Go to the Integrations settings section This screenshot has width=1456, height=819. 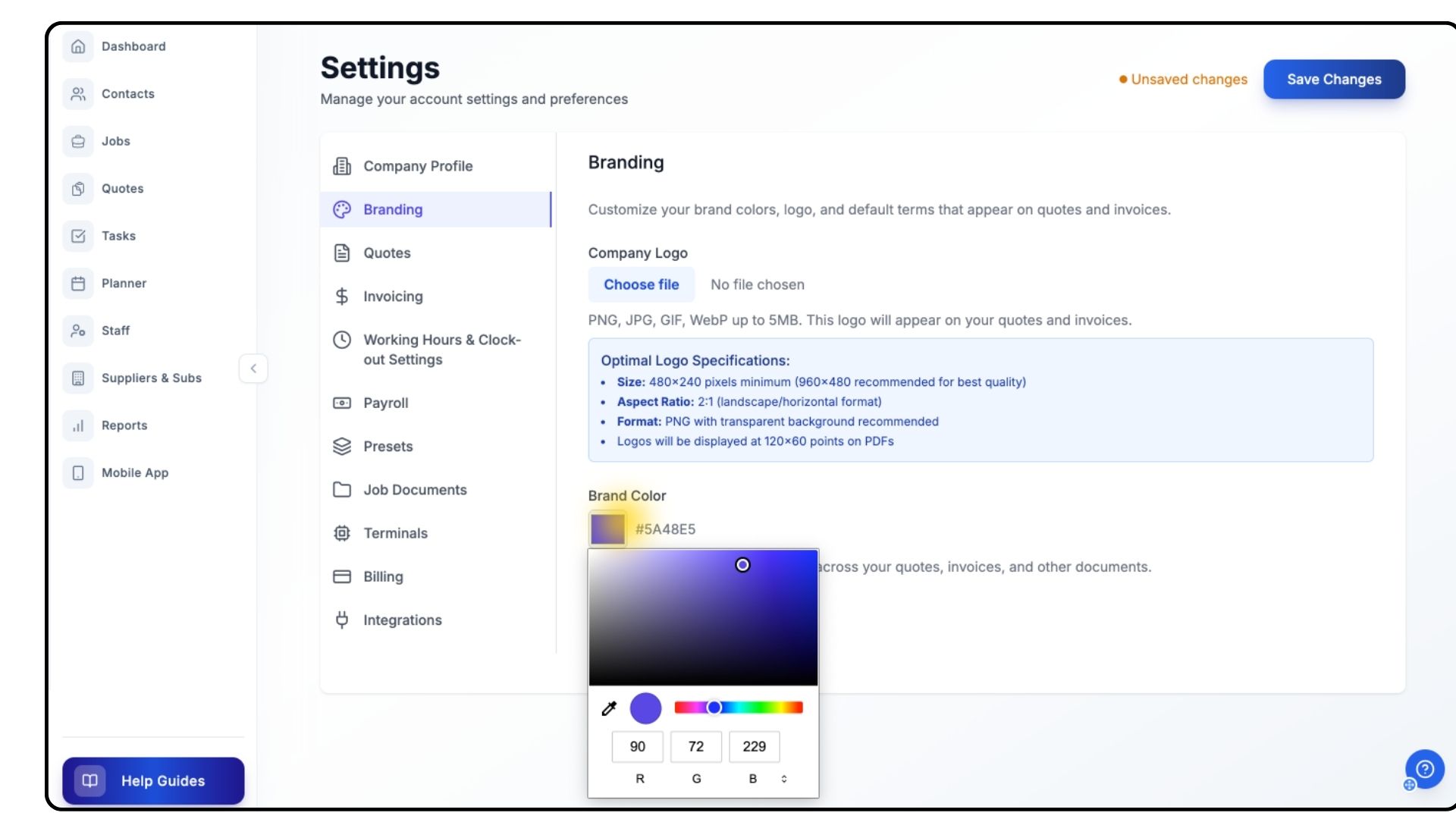[402, 620]
